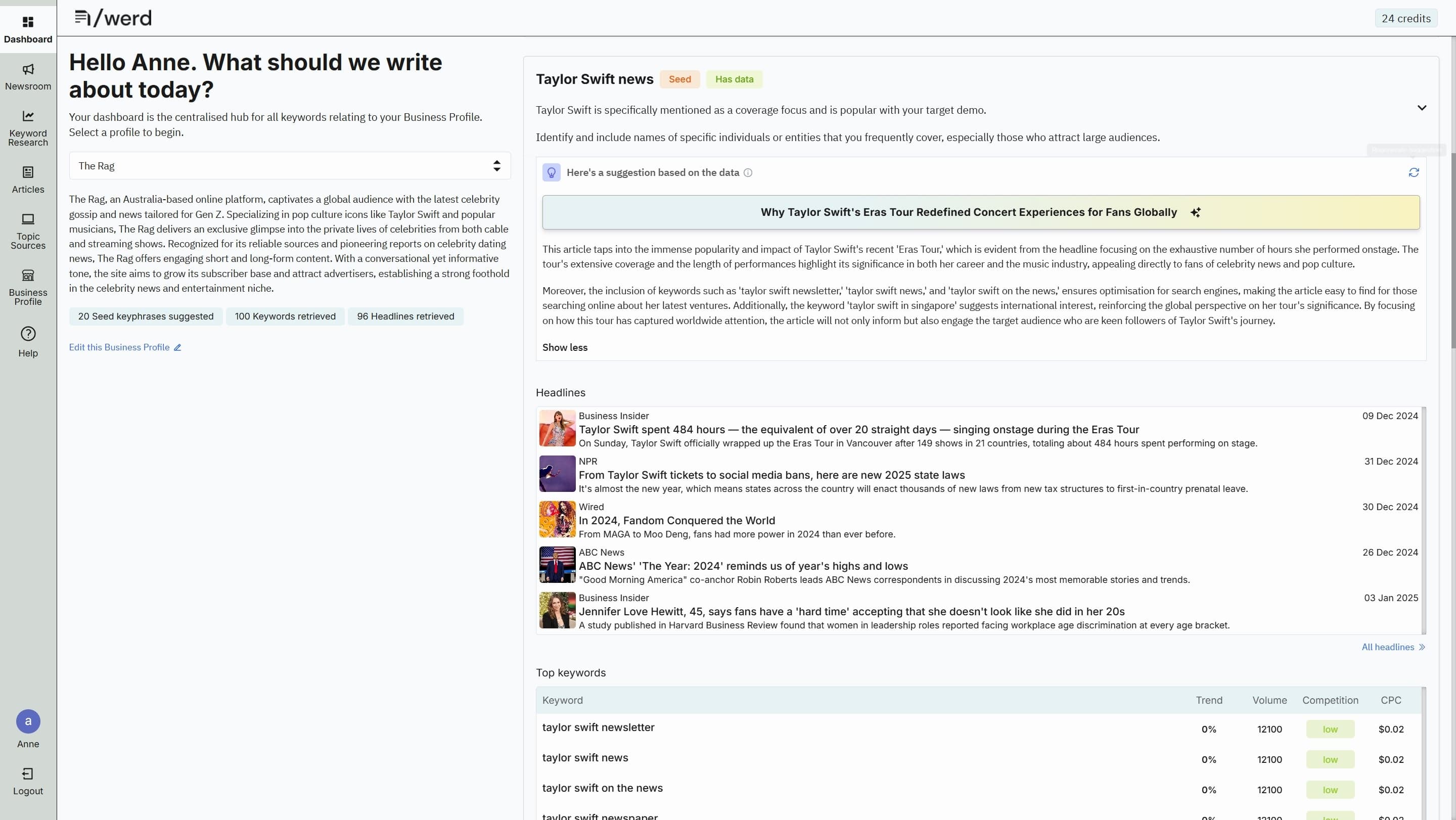Open the Dashboard sidebar item
This screenshot has width=1456, height=820.
[x=28, y=29]
